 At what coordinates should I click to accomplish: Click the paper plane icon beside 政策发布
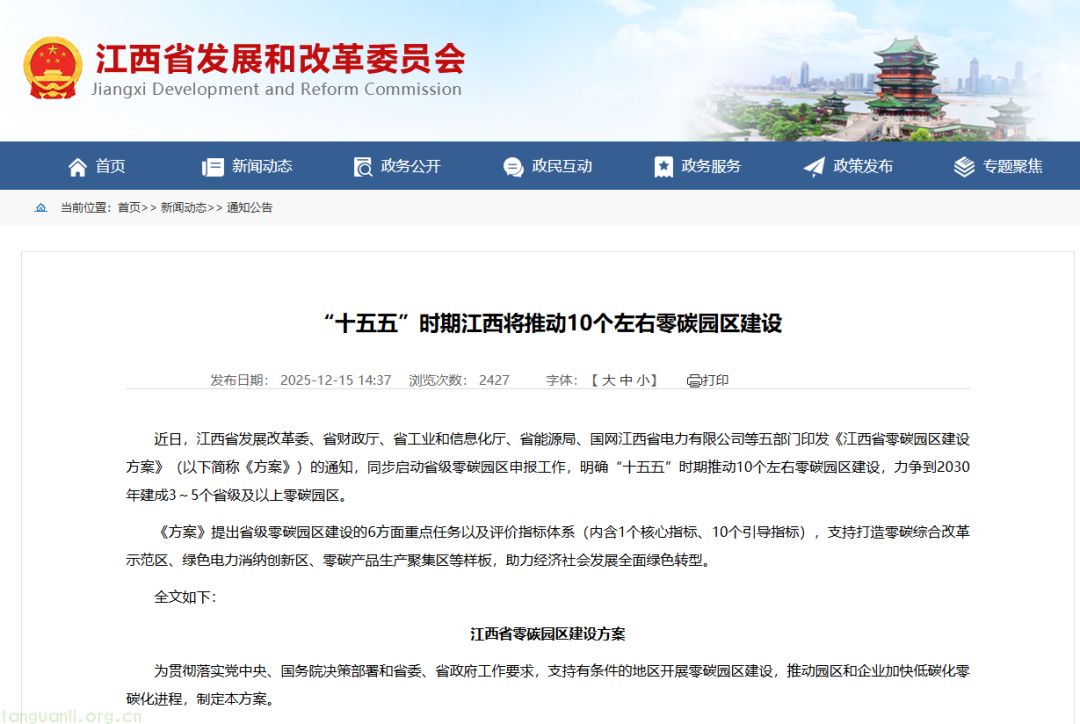pos(814,167)
